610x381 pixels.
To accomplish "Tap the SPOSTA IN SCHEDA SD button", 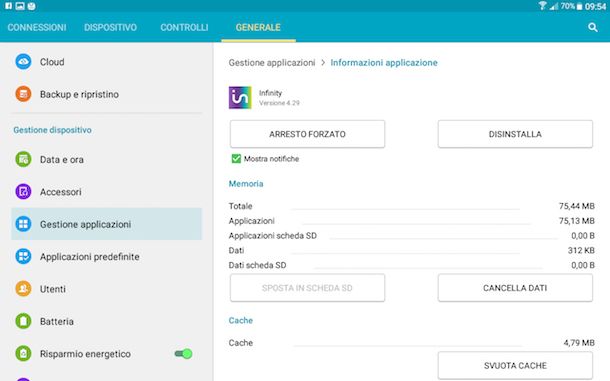I will coord(307,288).
